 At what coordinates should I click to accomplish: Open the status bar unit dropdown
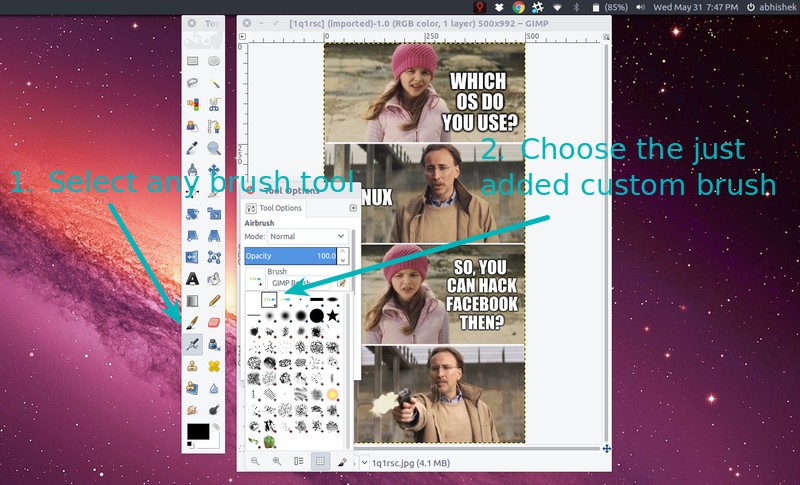coord(364,463)
